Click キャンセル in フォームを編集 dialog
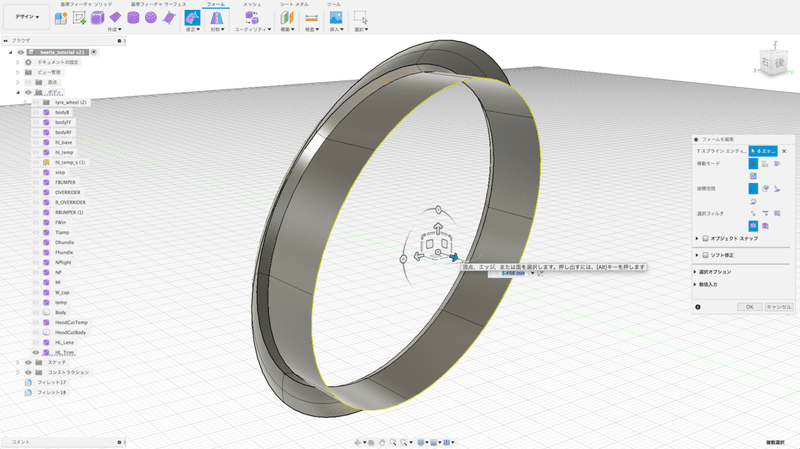 779,307
